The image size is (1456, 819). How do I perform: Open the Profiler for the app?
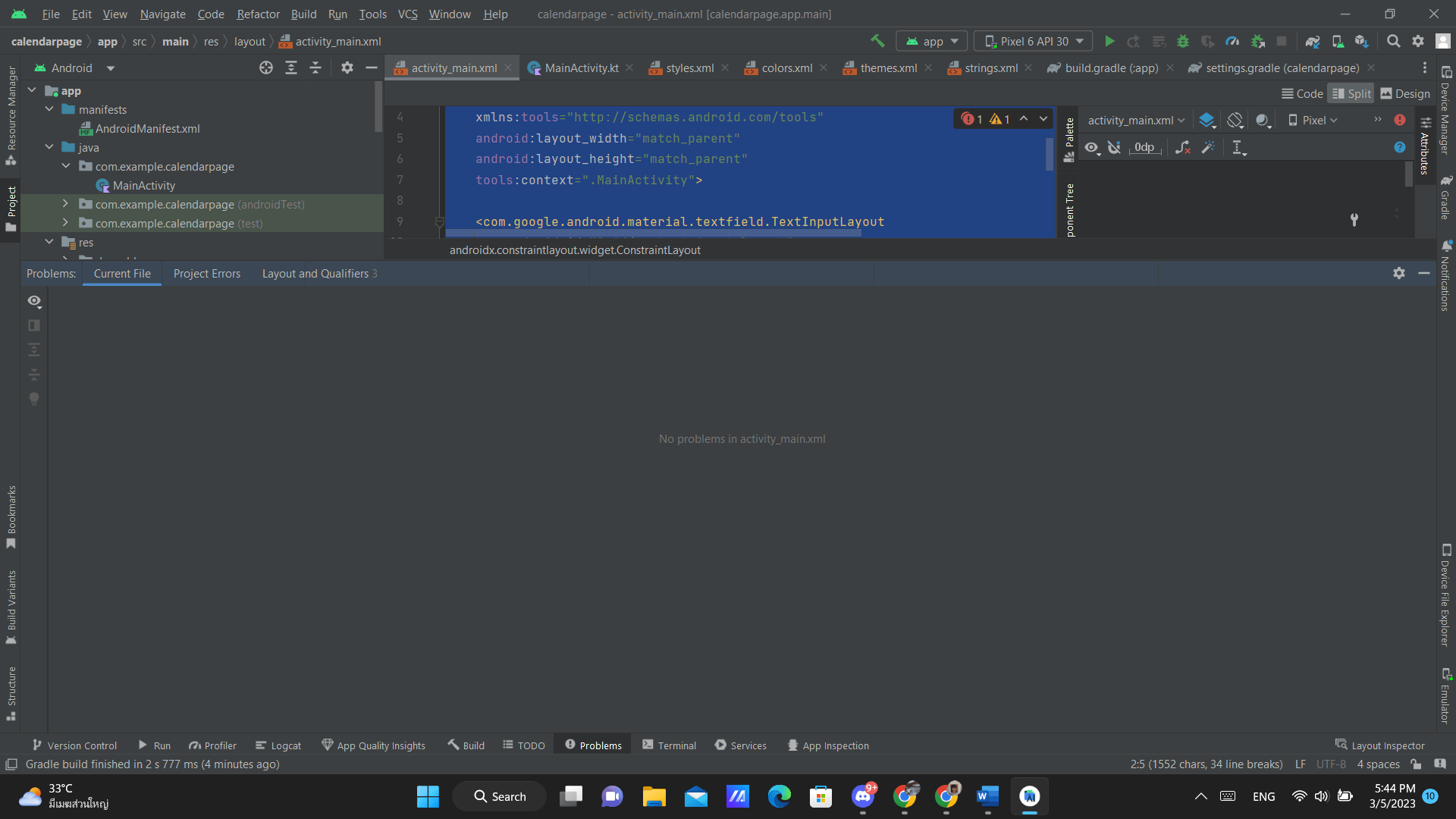click(1232, 41)
